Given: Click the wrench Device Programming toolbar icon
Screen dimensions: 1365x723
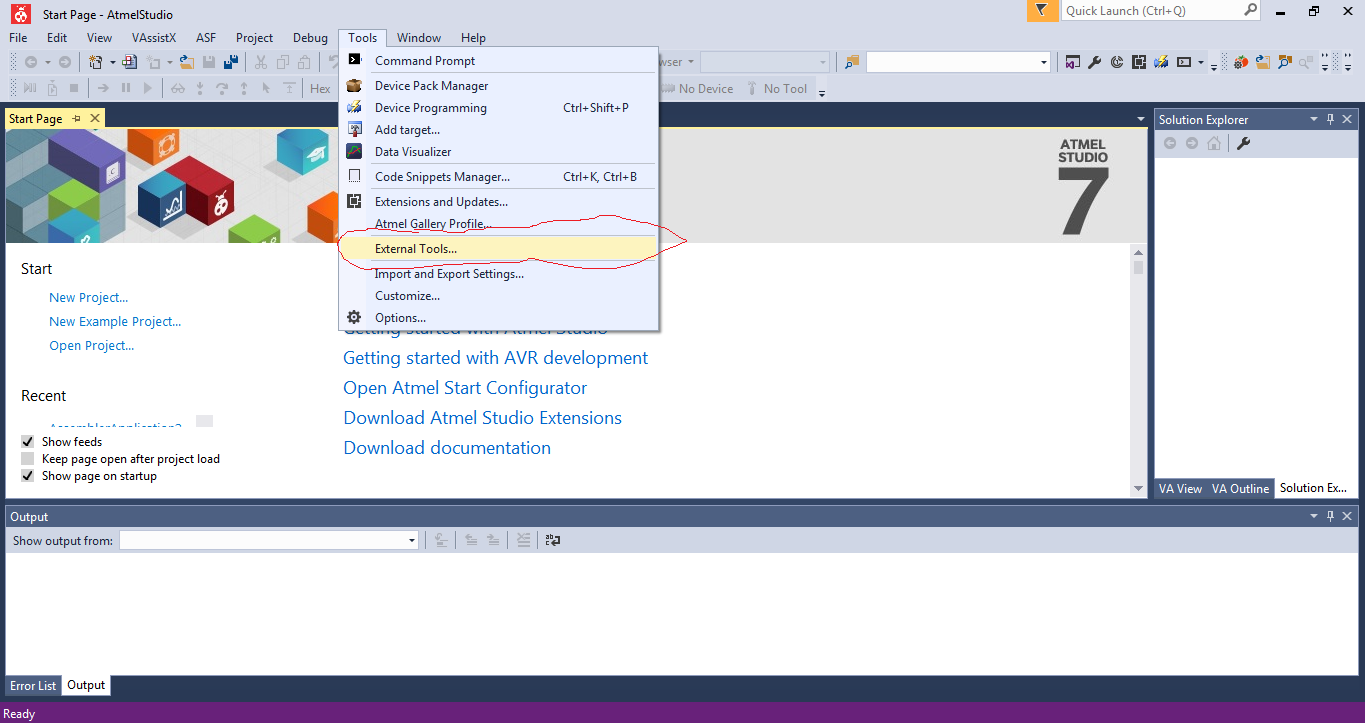Looking at the screenshot, I should 1095,62.
